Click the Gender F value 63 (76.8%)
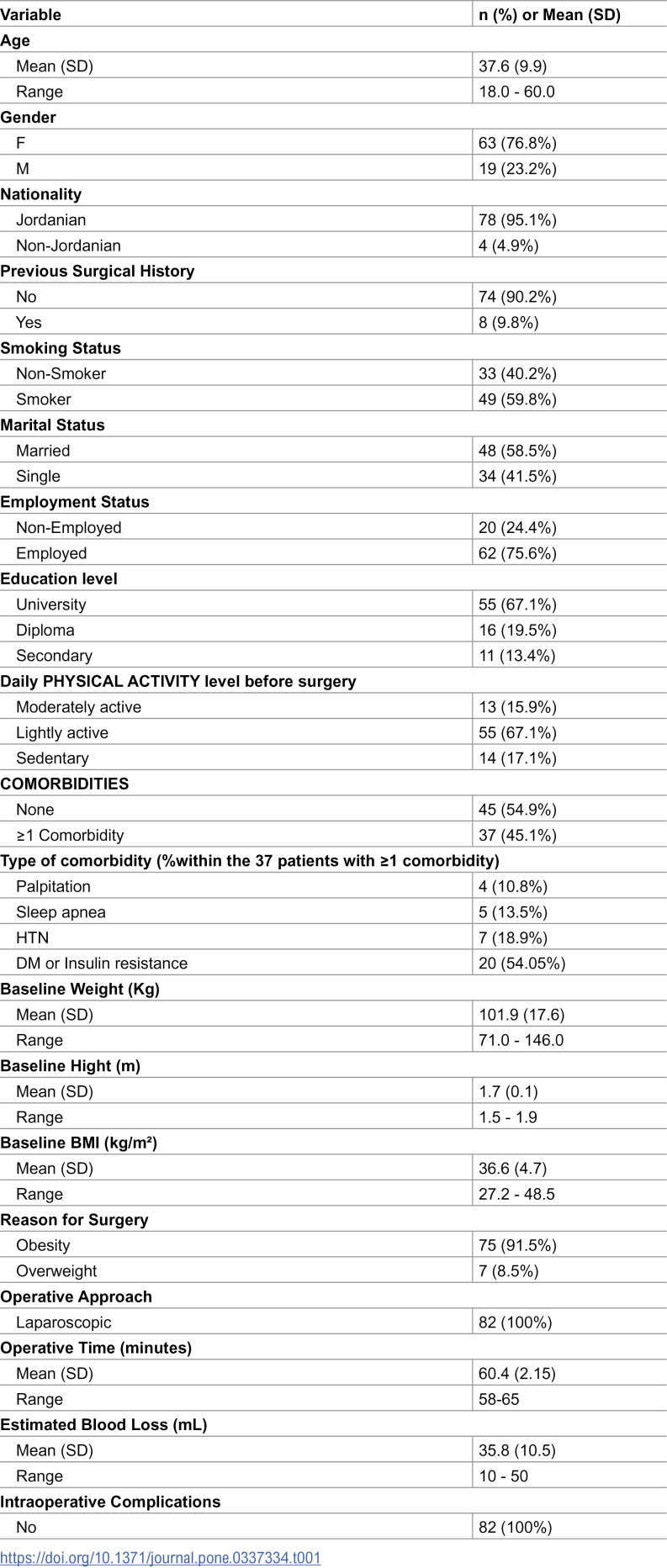 tap(517, 143)
